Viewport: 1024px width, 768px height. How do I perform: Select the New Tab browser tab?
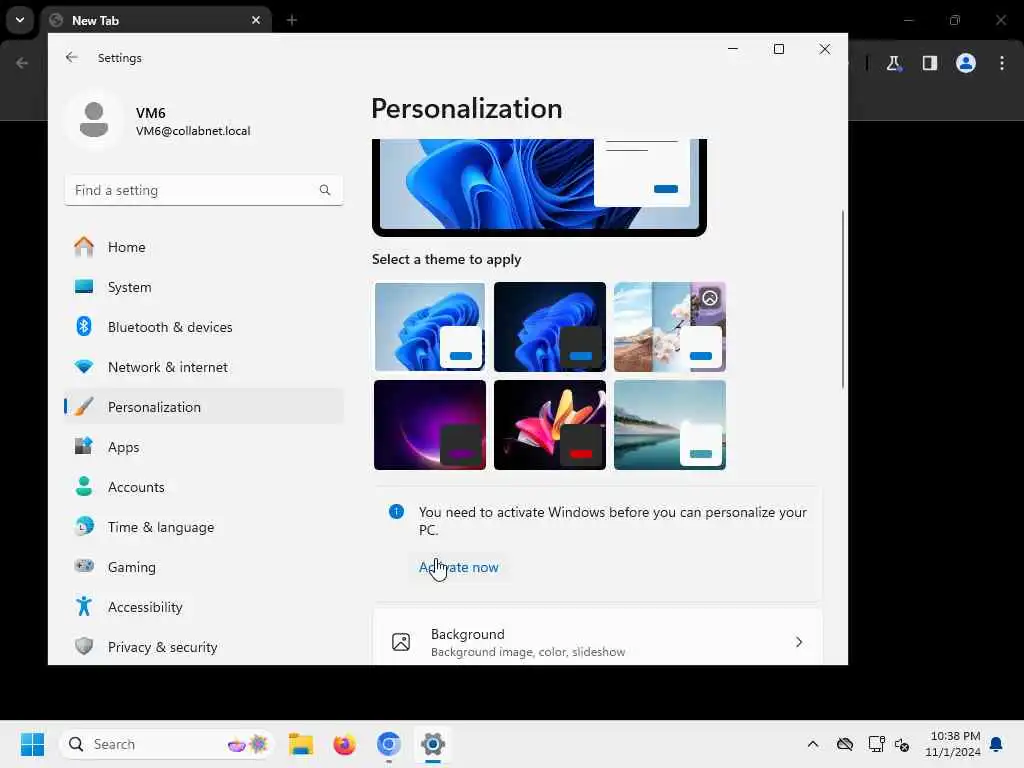pos(157,20)
